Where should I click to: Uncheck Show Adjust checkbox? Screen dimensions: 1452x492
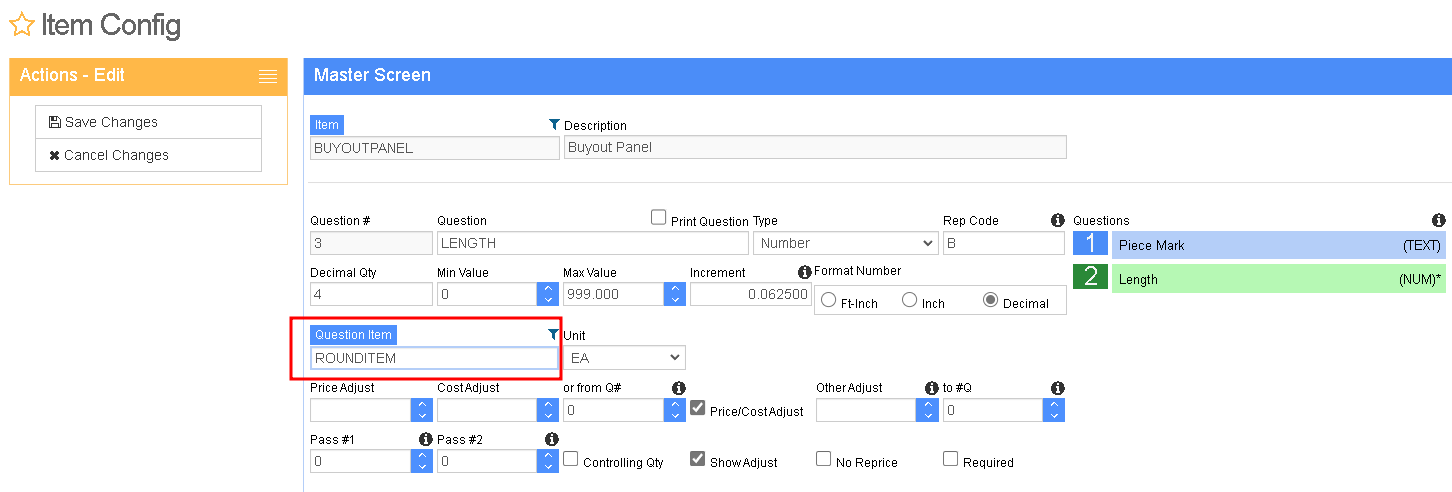(x=698, y=459)
